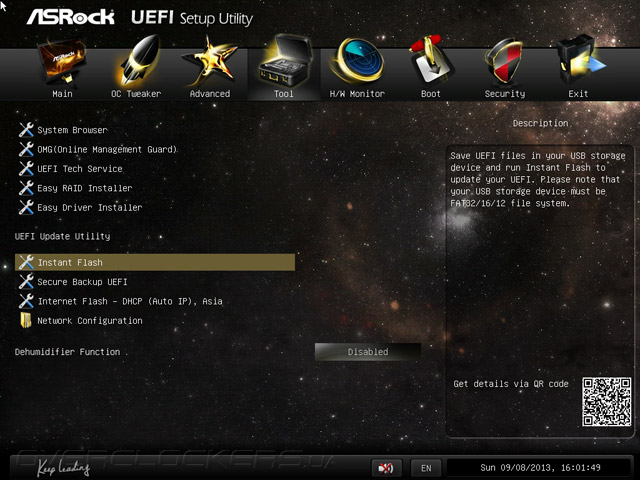Click wrench icon beside Easy Driver Installer
This screenshot has width=640, height=480.
click(x=26, y=207)
